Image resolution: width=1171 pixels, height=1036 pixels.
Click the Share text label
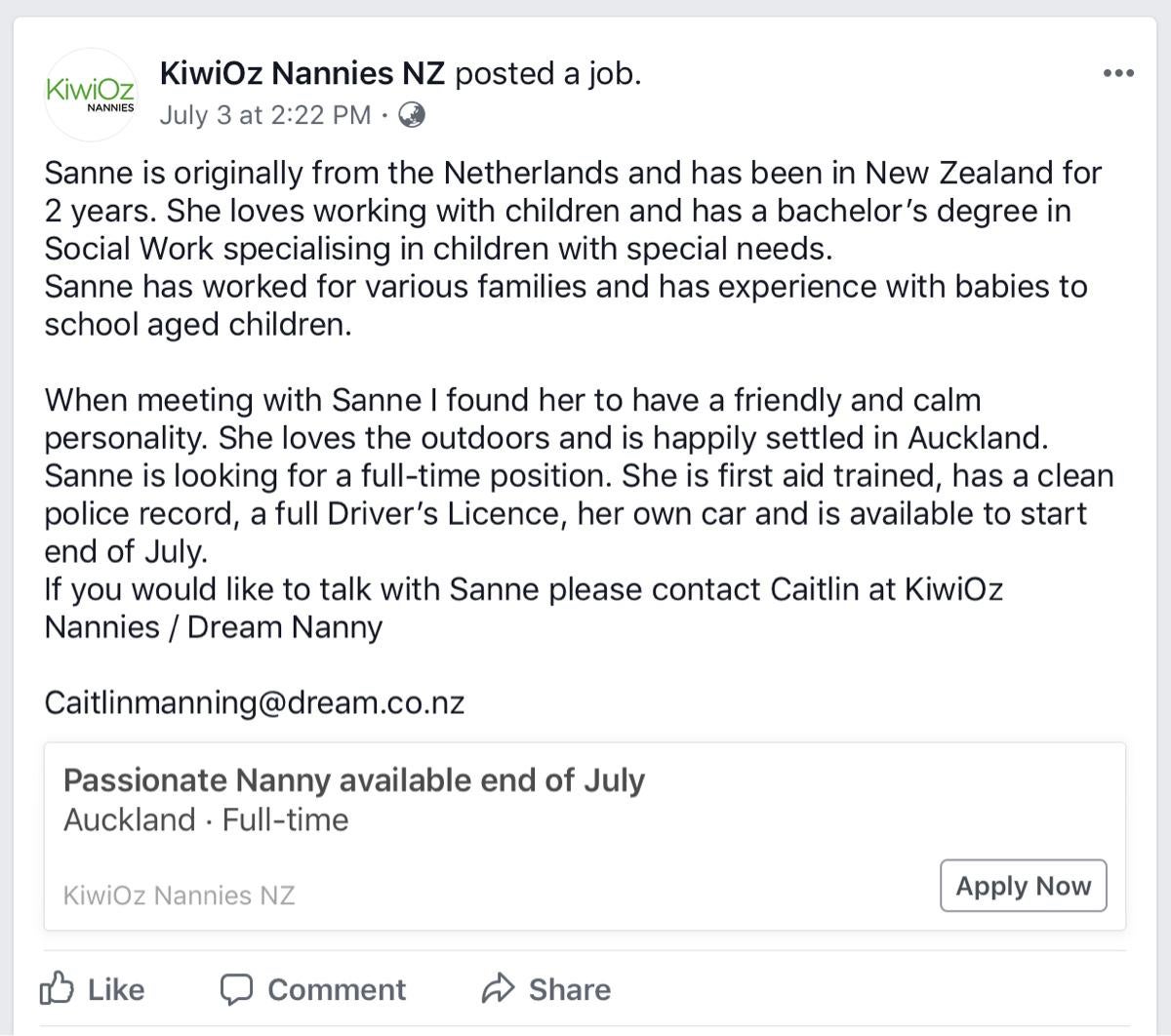(570, 989)
